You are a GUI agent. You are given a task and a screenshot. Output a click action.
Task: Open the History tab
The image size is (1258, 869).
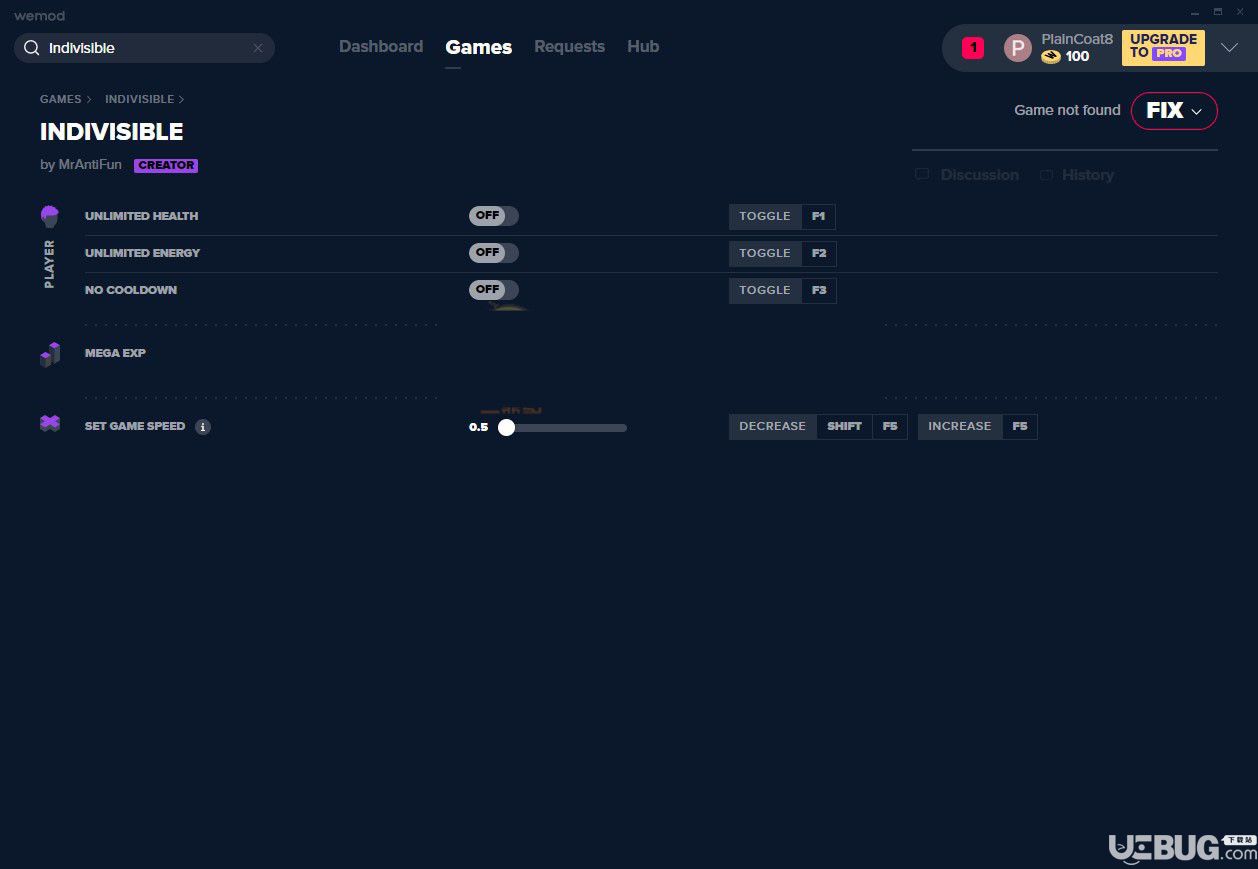[x=1087, y=175]
